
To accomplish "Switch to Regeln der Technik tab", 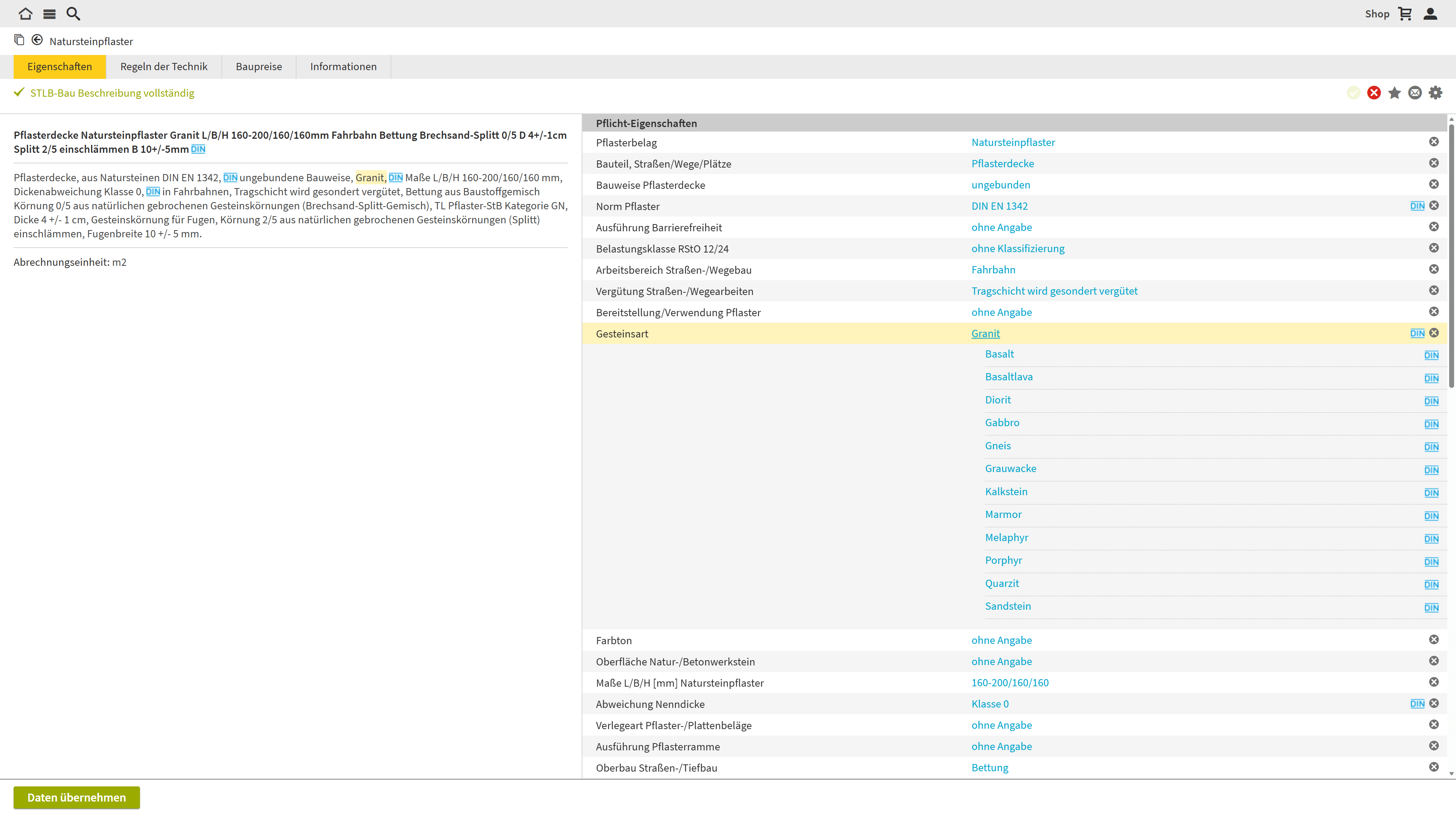I will [x=164, y=67].
